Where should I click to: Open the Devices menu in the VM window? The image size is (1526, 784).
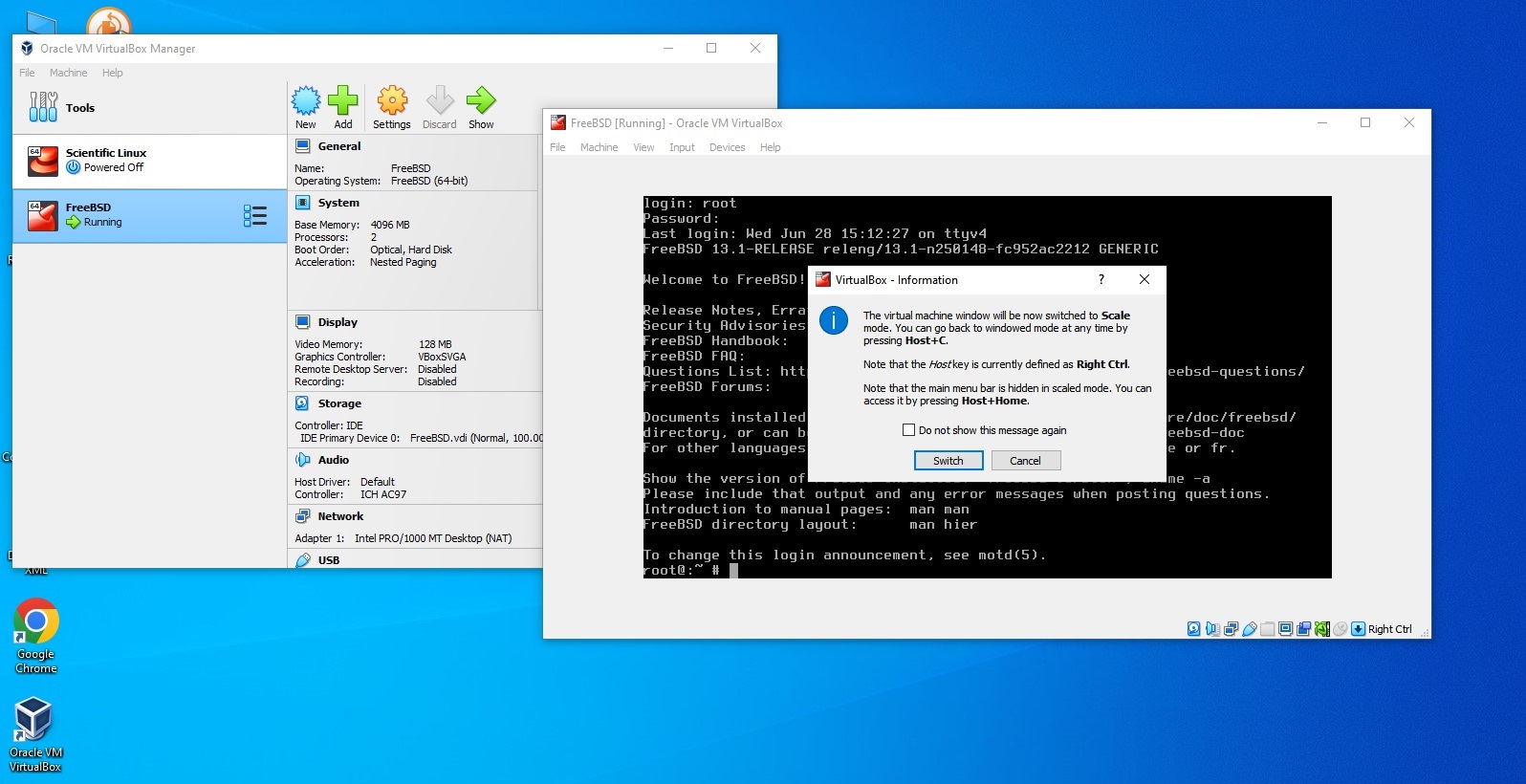click(x=727, y=147)
